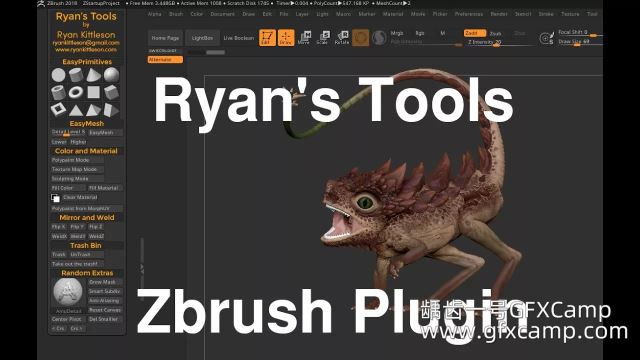This screenshot has height=360, width=640.
Task: Click the brush symmetry circle icon
Action: [x=546, y=38]
